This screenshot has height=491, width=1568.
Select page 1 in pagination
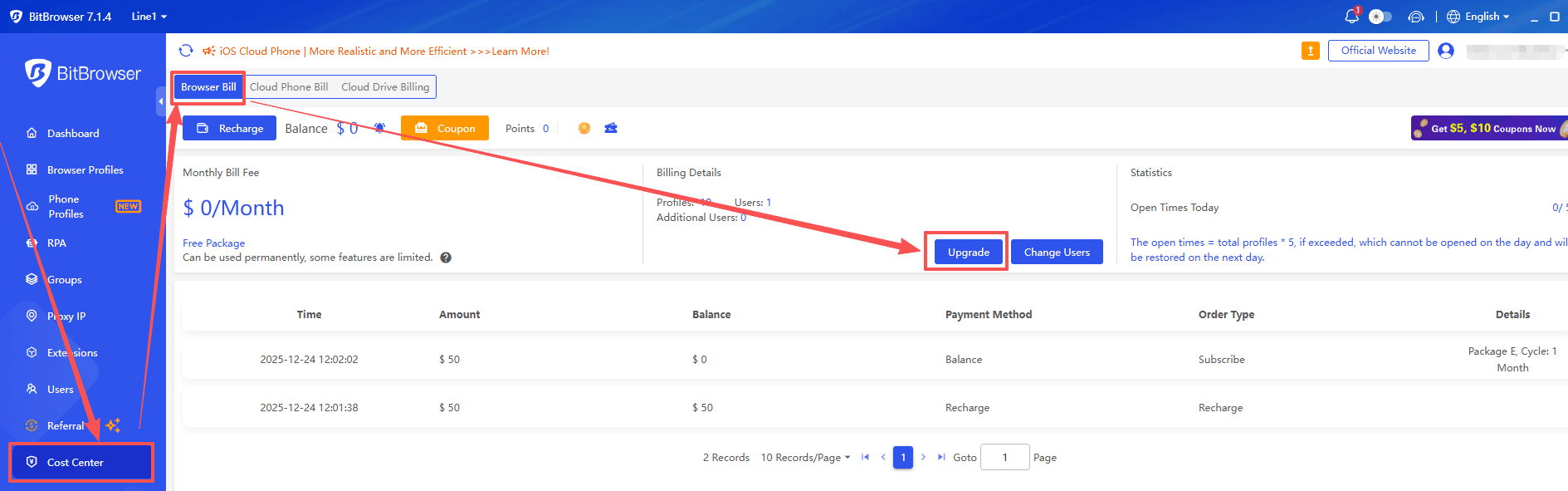click(903, 458)
